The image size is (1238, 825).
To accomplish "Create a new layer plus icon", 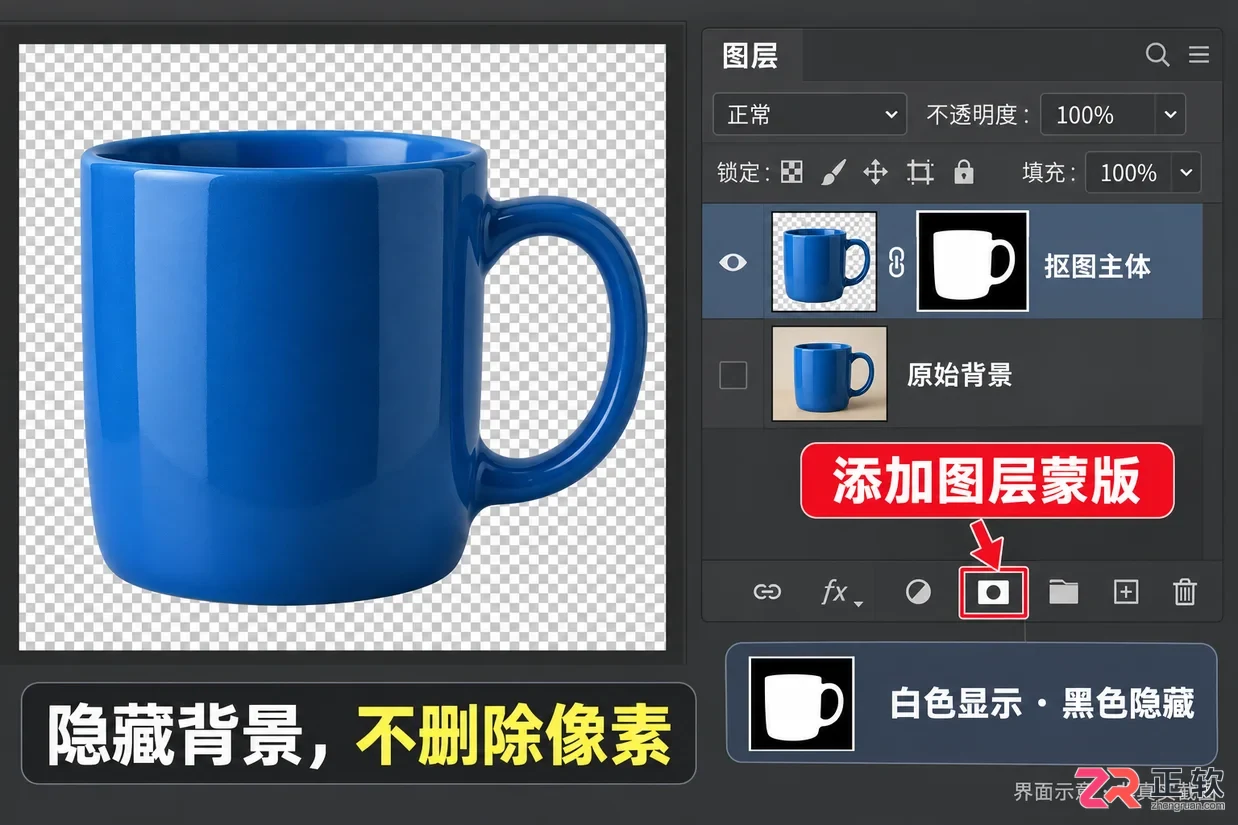I will click(x=1126, y=592).
